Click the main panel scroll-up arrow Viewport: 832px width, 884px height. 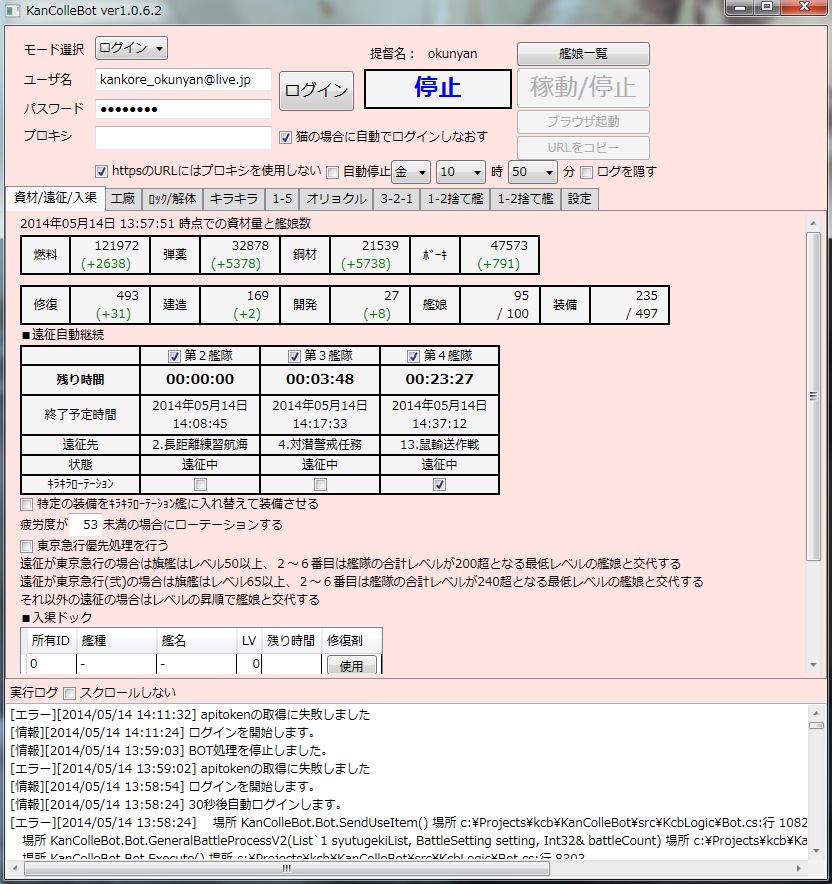(x=813, y=223)
